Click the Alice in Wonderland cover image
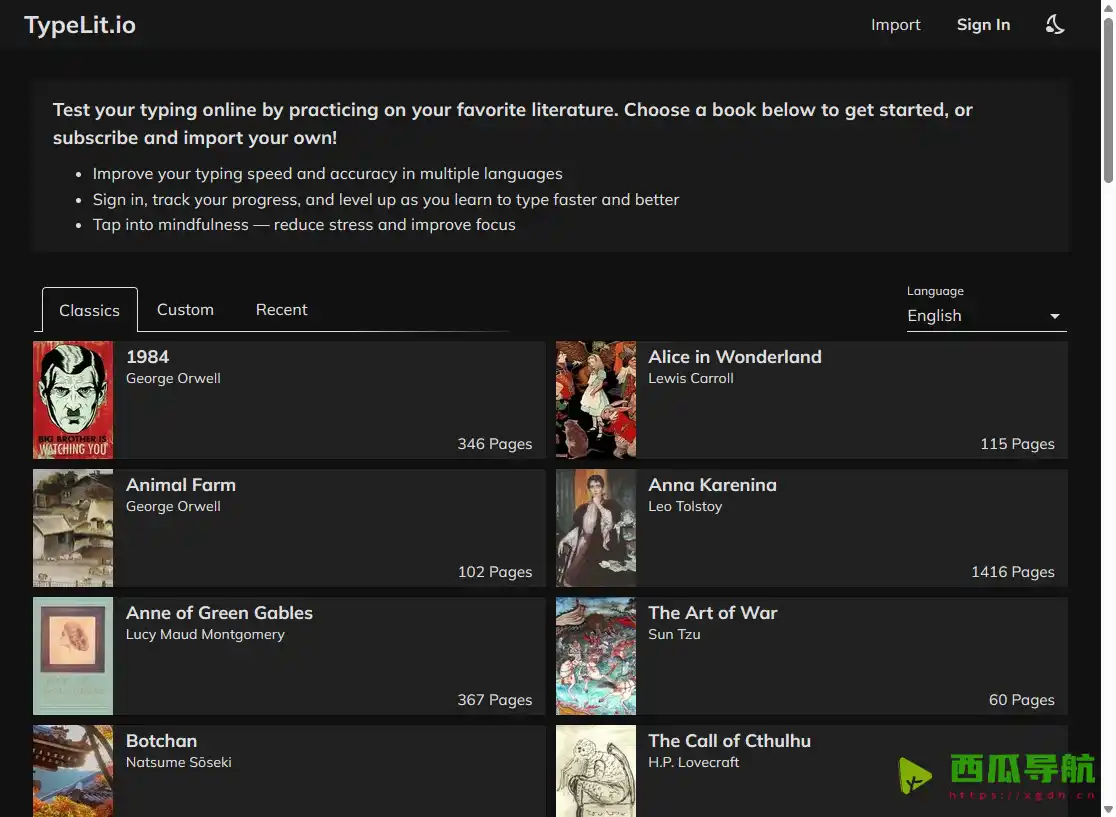The height and width of the screenshot is (817, 1116). tap(596, 400)
